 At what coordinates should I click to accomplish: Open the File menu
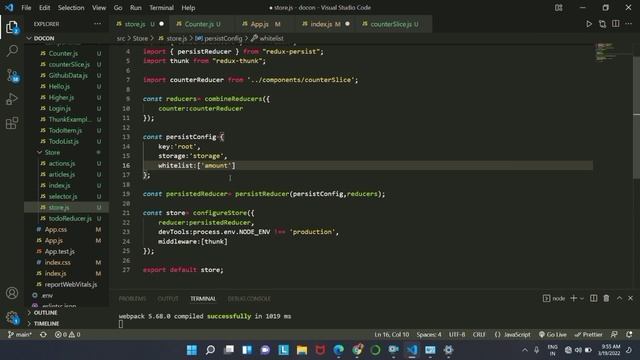(x=26, y=8)
